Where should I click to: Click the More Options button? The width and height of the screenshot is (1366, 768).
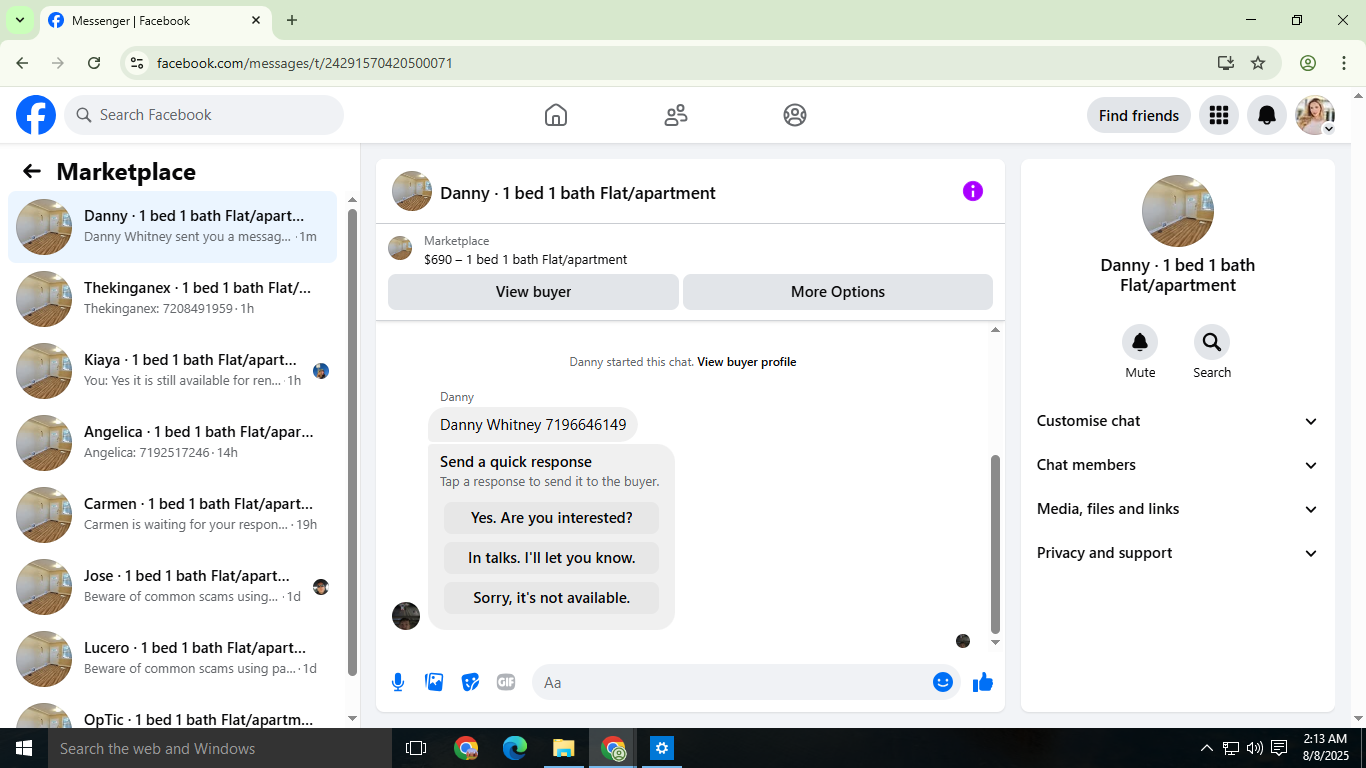click(838, 292)
